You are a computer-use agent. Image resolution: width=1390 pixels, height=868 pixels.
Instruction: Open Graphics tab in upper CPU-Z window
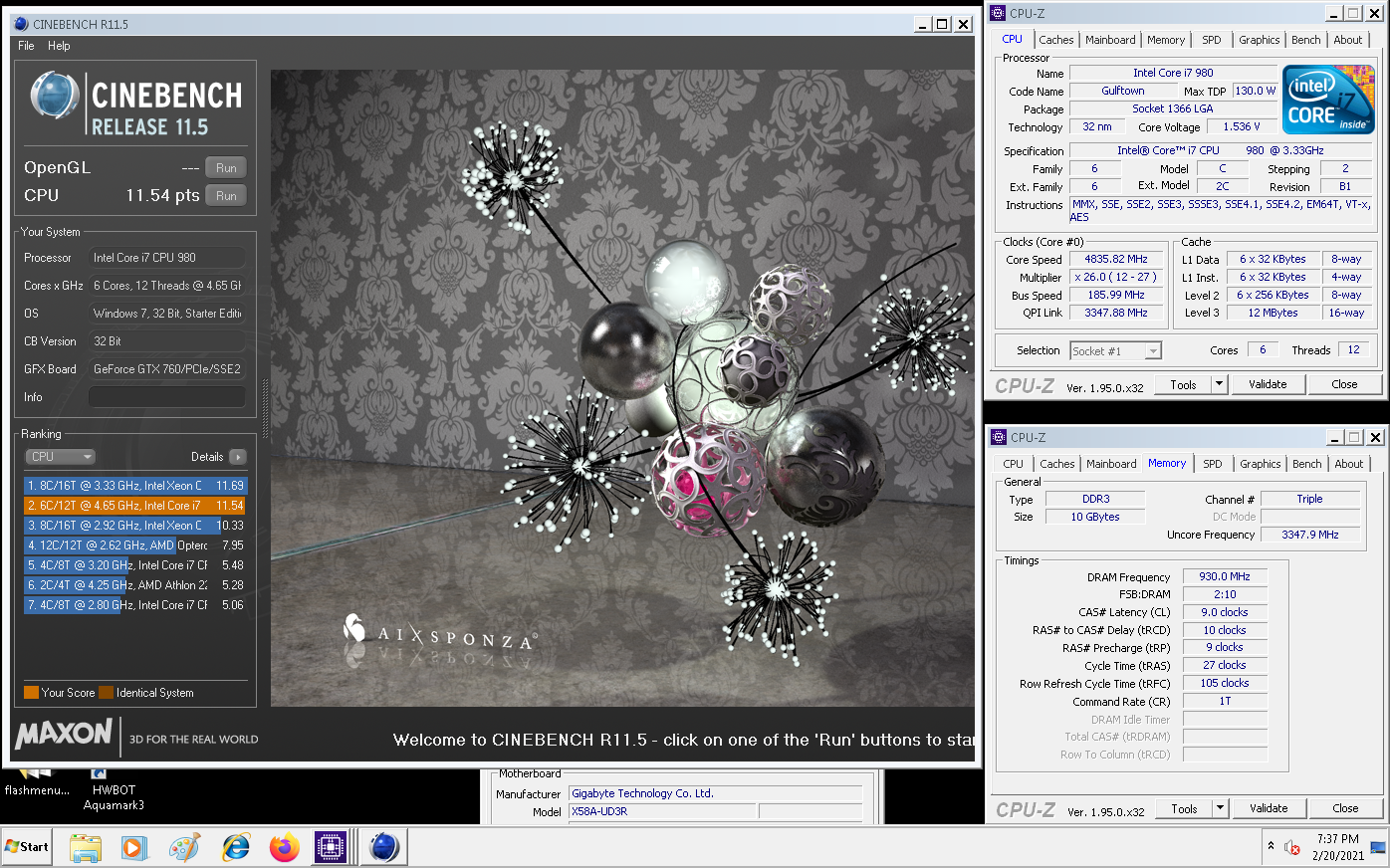(x=1260, y=40)
